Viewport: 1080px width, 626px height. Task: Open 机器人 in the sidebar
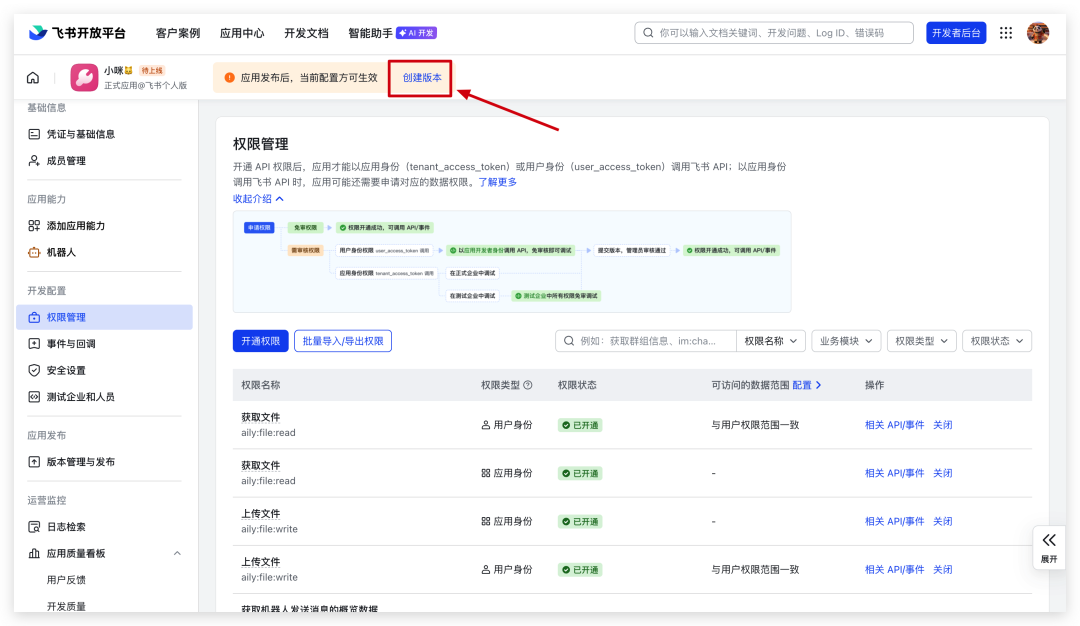61,252
